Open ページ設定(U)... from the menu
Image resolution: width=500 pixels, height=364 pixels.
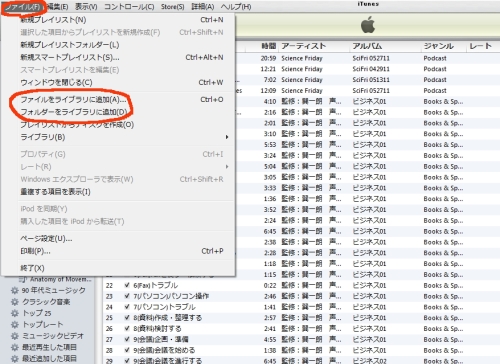tap(122, 239)
